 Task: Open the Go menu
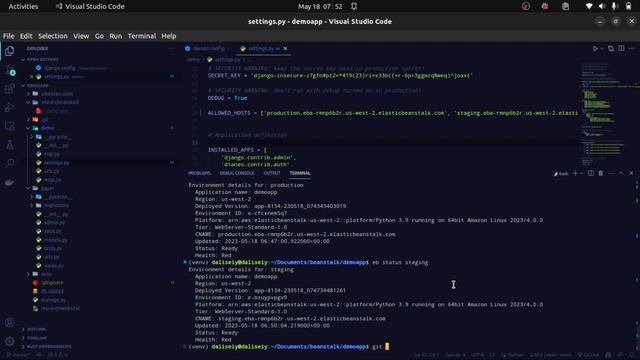99,36
